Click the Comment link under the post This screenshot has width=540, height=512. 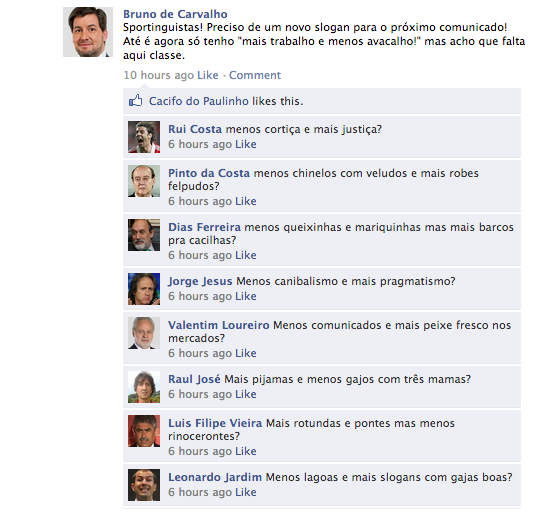pos(255,75)
